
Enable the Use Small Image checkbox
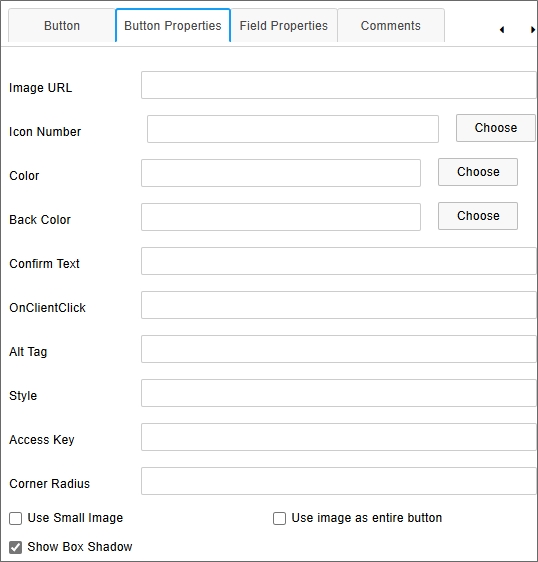pos(15,518)
